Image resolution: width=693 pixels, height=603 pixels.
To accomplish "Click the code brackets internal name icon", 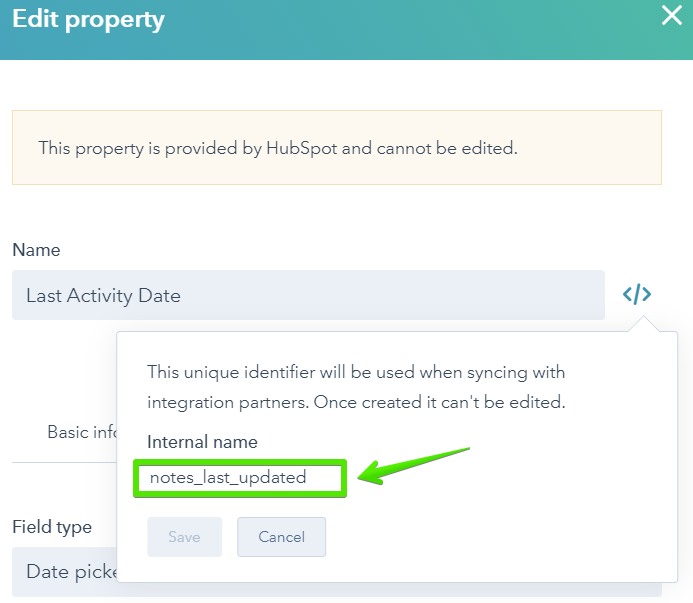I will click(637, 294).
